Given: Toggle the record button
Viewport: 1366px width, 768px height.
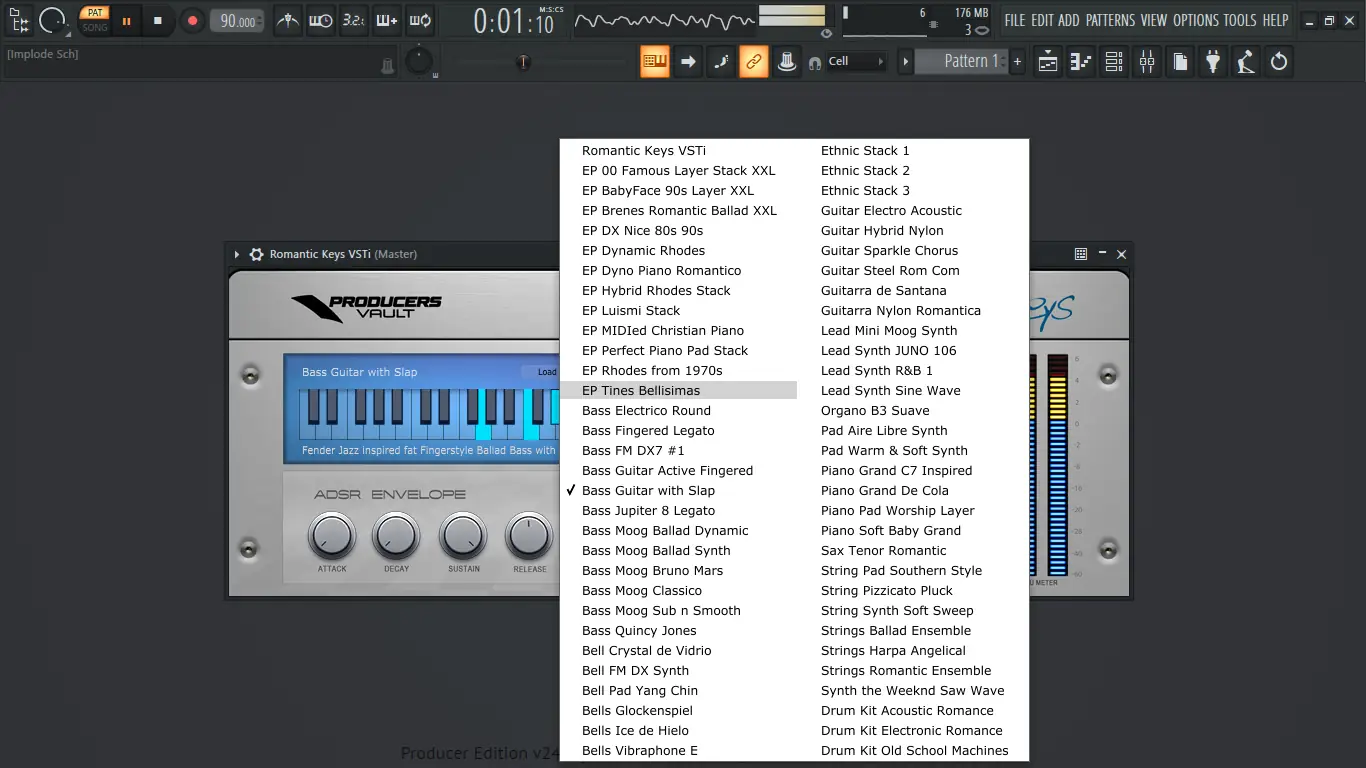Looking at the screenshot, I should pyautogui.click(x=193, y=20).
